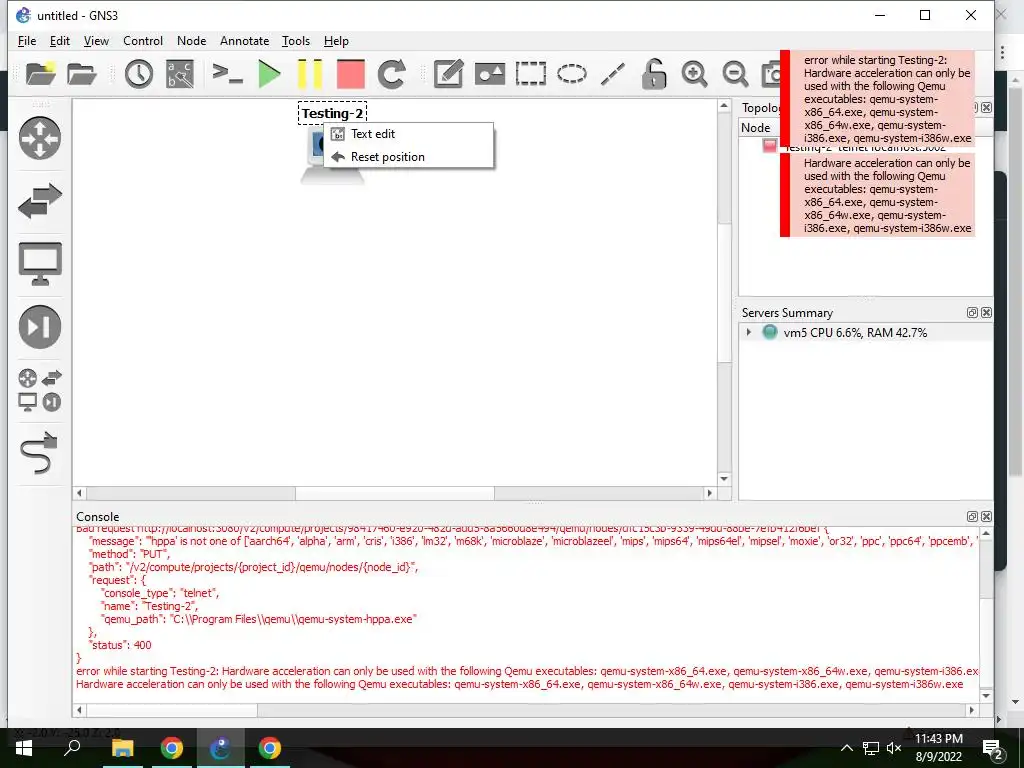Image resolution: width=1024 pixels, height=768 pixels.
Task: Select the draw rectangle tool
Action: (x=530, y=74)
